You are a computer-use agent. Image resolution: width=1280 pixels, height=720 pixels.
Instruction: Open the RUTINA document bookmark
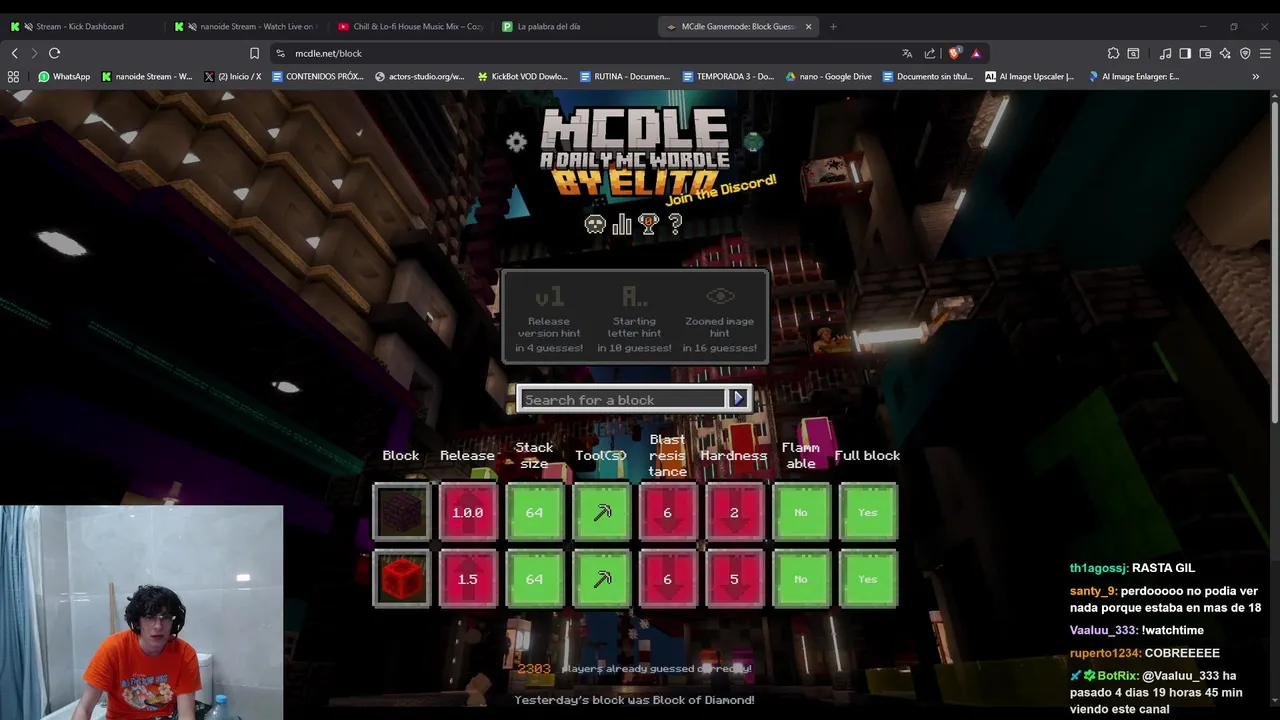tap(625, 76)
